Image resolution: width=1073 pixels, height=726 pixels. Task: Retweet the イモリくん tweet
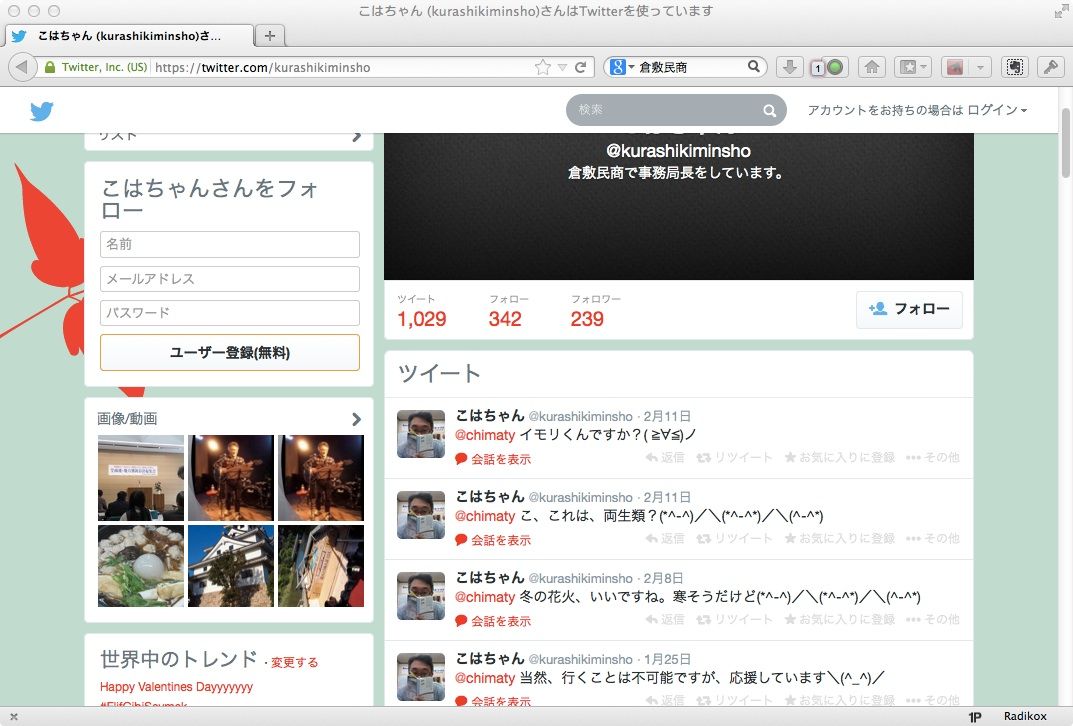tap(734, 457)
